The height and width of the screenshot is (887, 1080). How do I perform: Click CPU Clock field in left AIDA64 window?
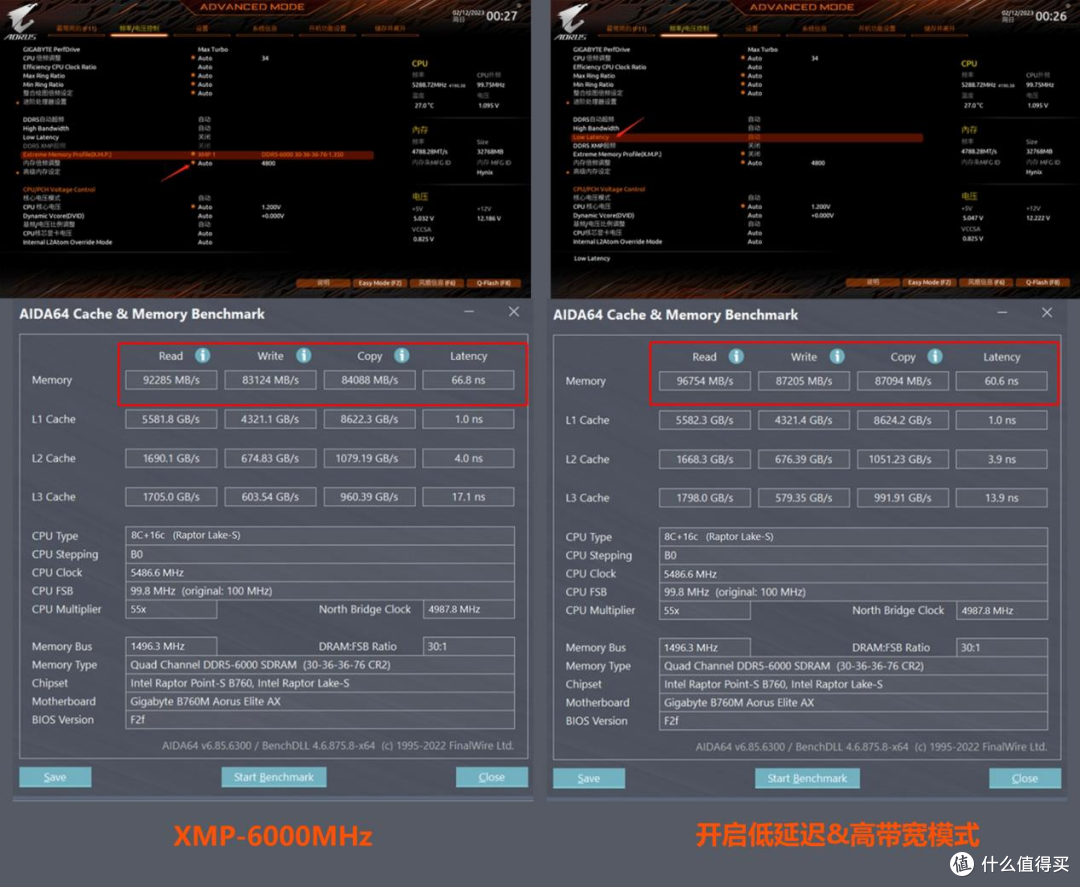320,572
